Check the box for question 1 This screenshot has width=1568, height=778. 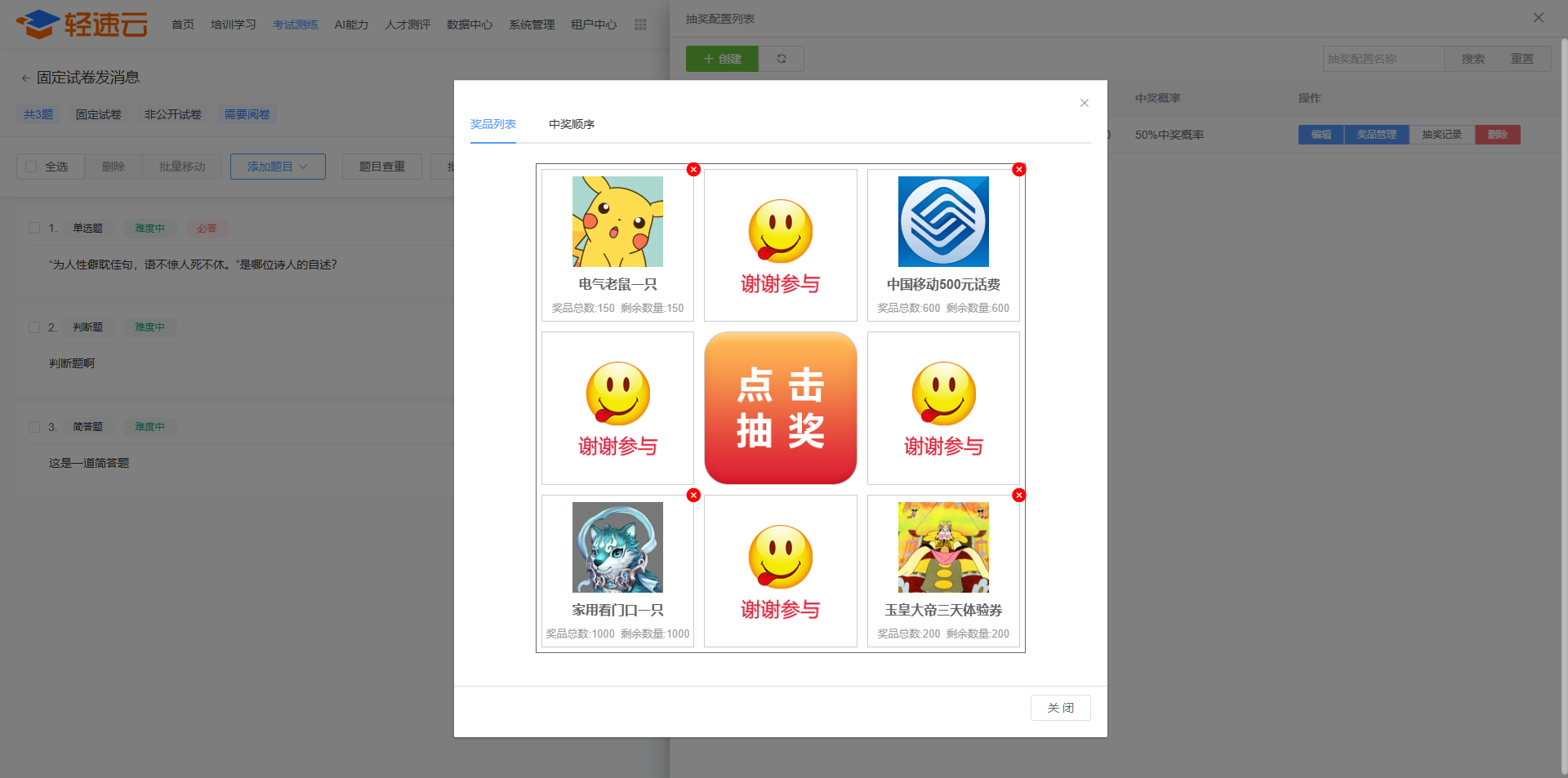pos(34,228)
